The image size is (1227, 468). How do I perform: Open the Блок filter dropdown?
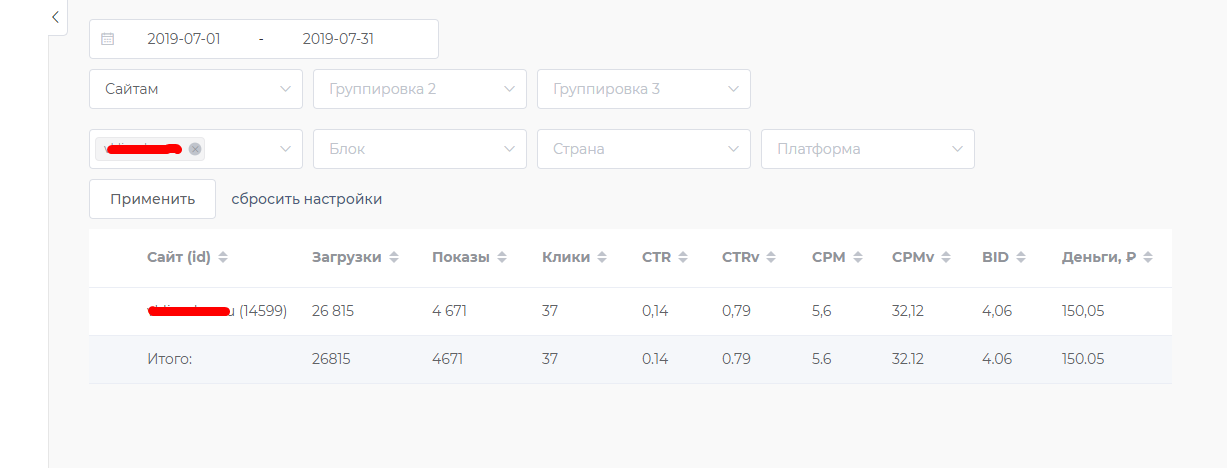click(420, 149)
